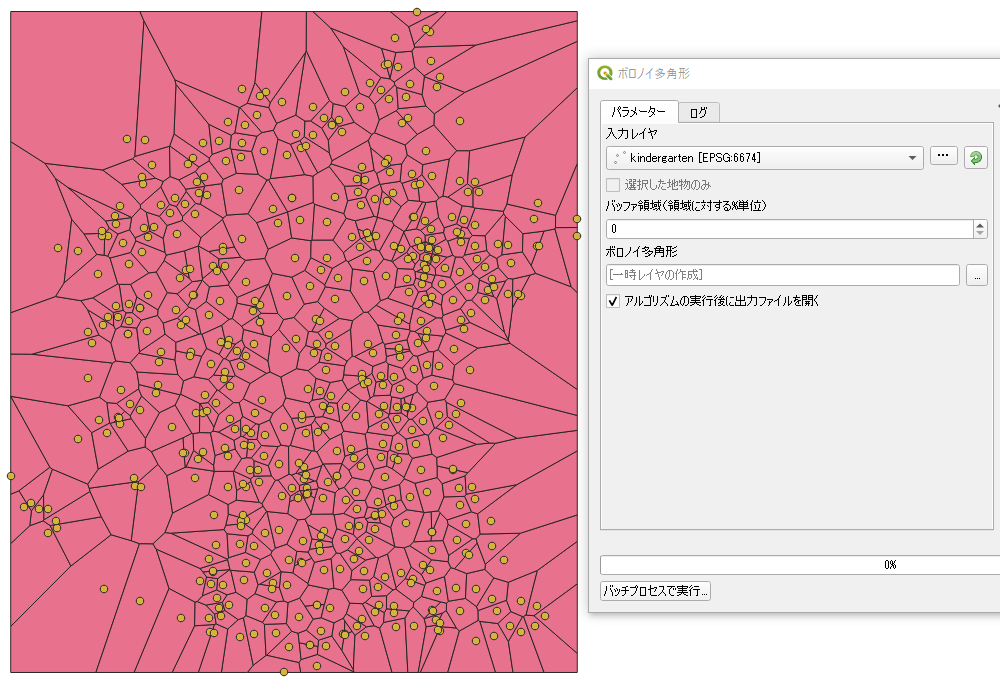1000x678 pixels.
Task: Click the バッチプロセスで実行 button
Action: (x=656, y=591)
